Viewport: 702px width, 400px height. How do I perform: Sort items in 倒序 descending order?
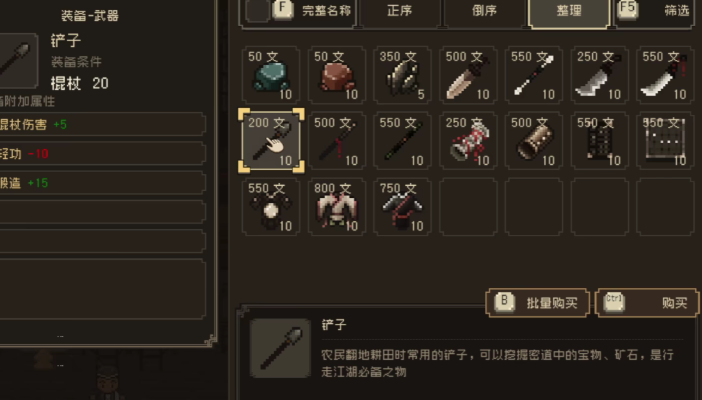pyautogui.click(x=484, y=11)
